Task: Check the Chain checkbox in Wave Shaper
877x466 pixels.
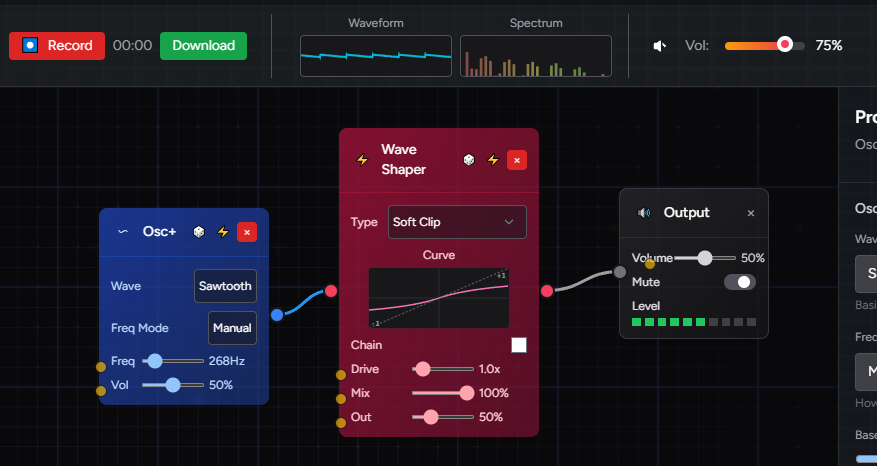Action: 518,345
